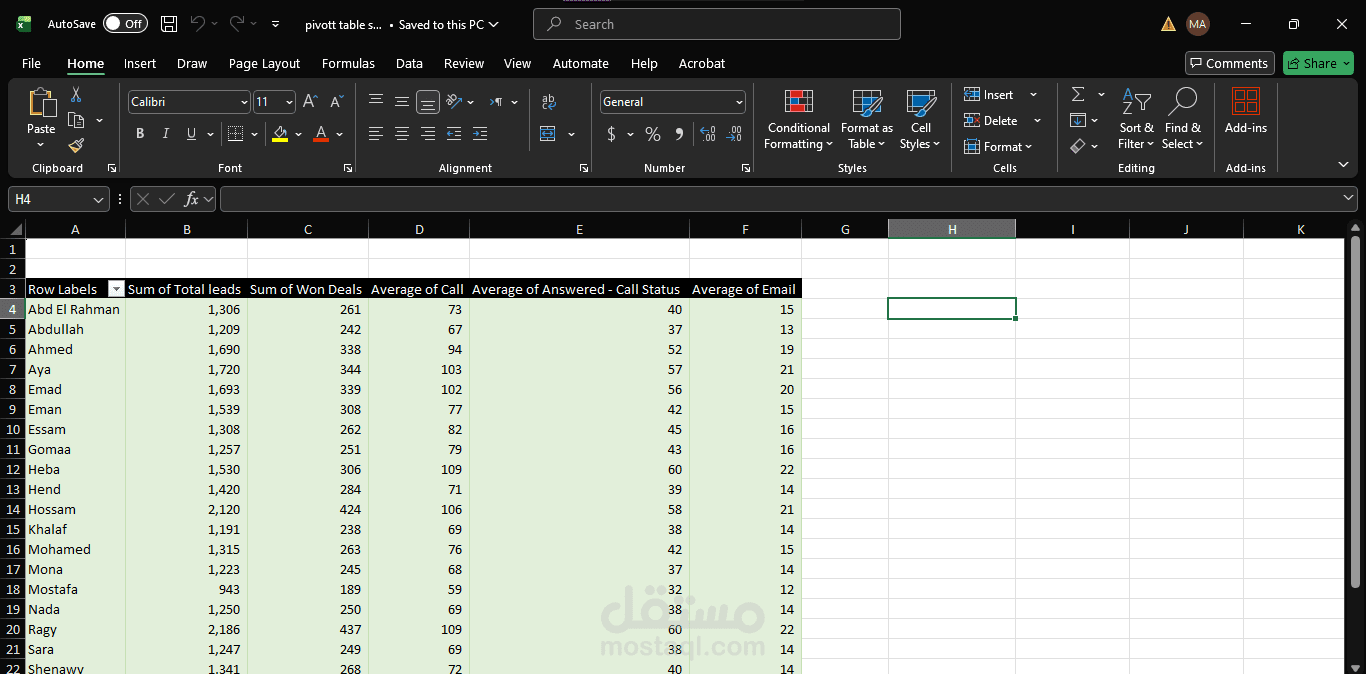Open Conditional Formatting menu

pyautogui.click(x=798, y=120)
